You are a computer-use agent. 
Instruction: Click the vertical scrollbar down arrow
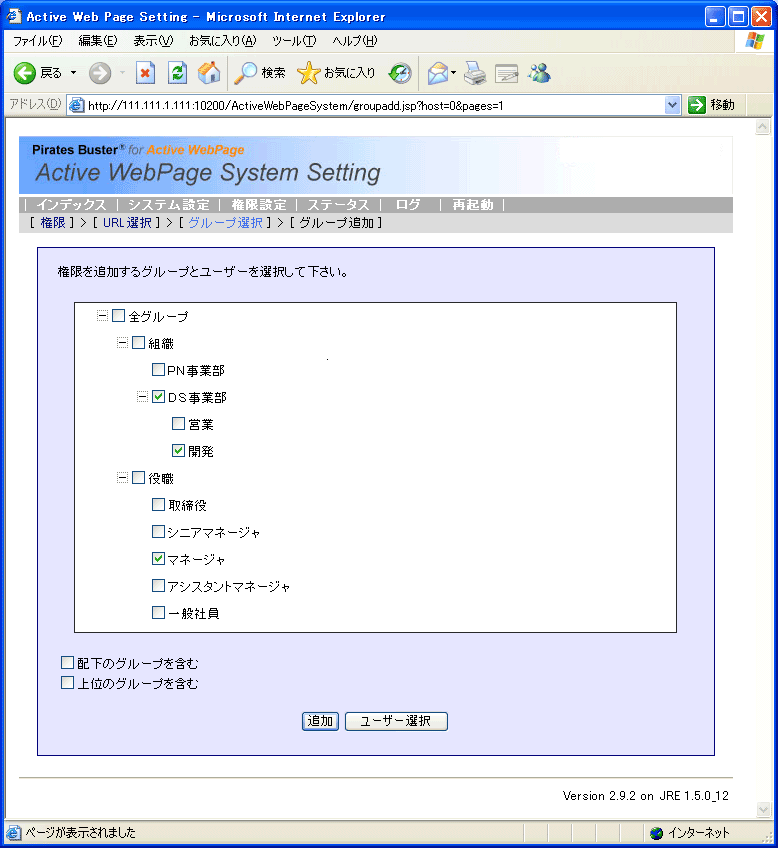tap(762, 809)
